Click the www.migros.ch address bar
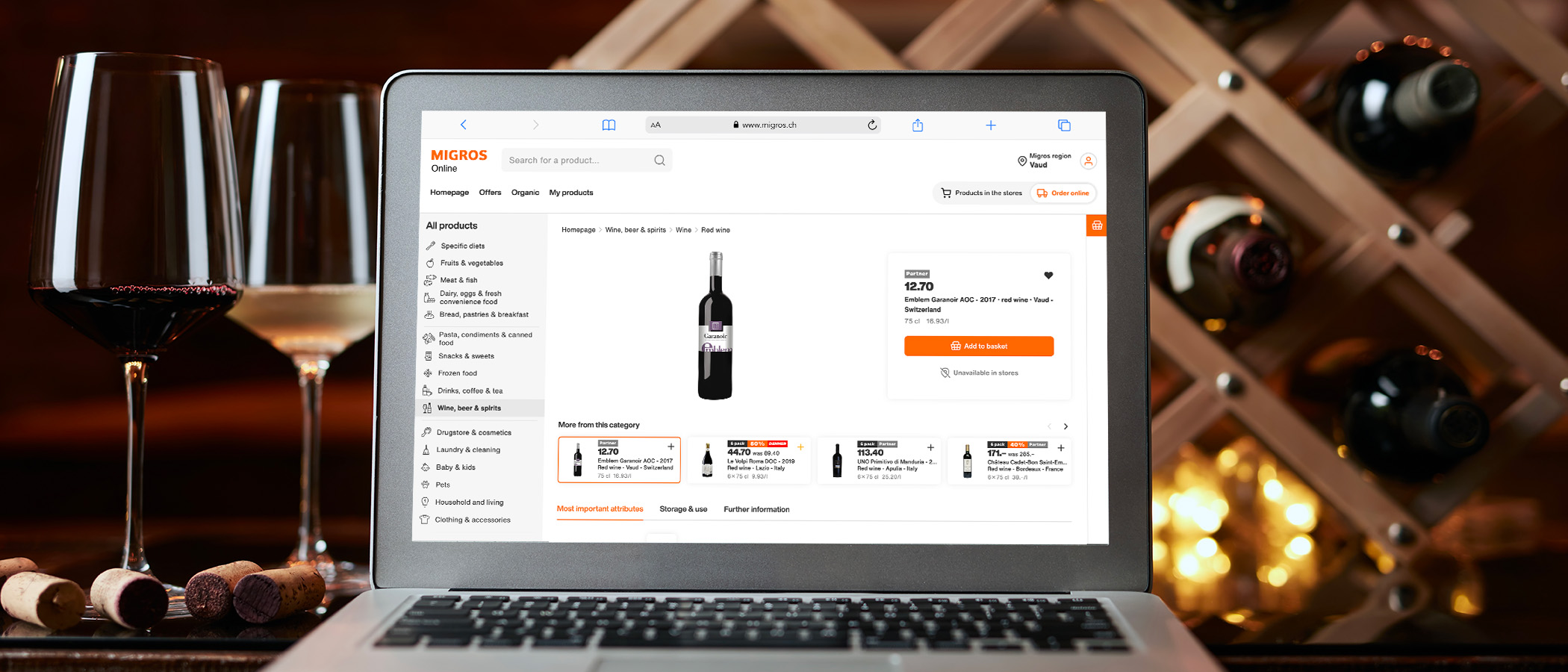Screen dimensions: 1568x672 click(x=763, y=125)
